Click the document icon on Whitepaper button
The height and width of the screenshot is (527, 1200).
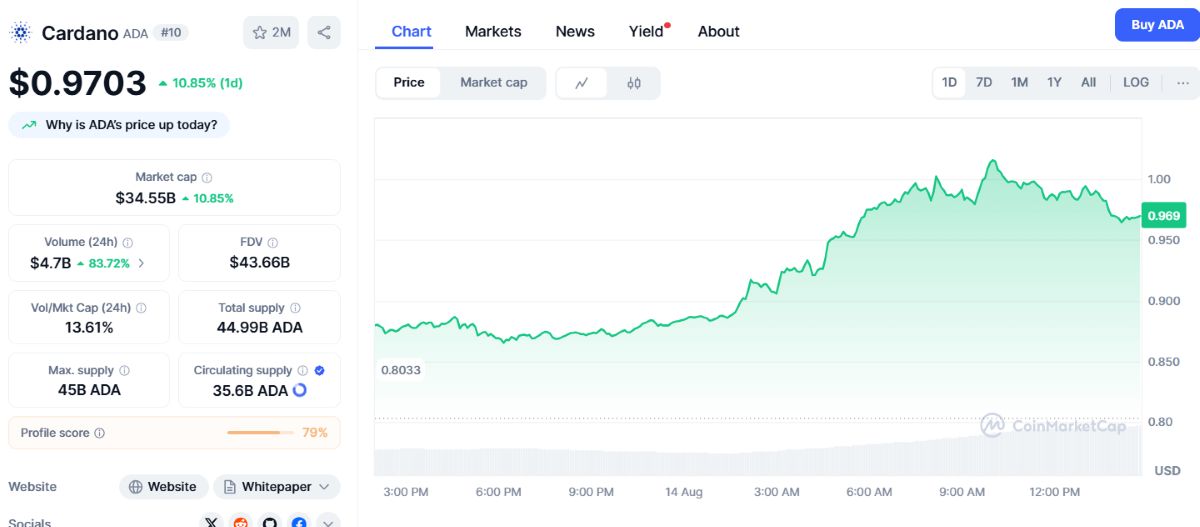(x=230, y=487)
